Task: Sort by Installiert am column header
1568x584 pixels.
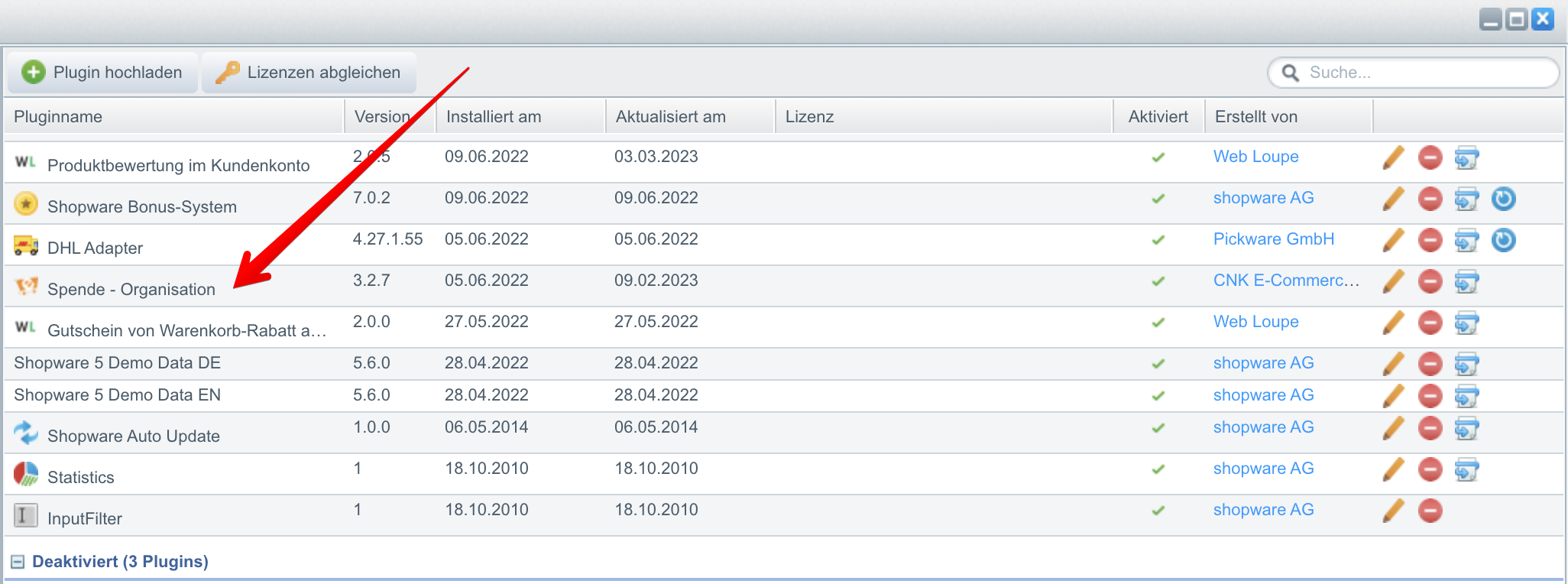Action: click(494, 117)
